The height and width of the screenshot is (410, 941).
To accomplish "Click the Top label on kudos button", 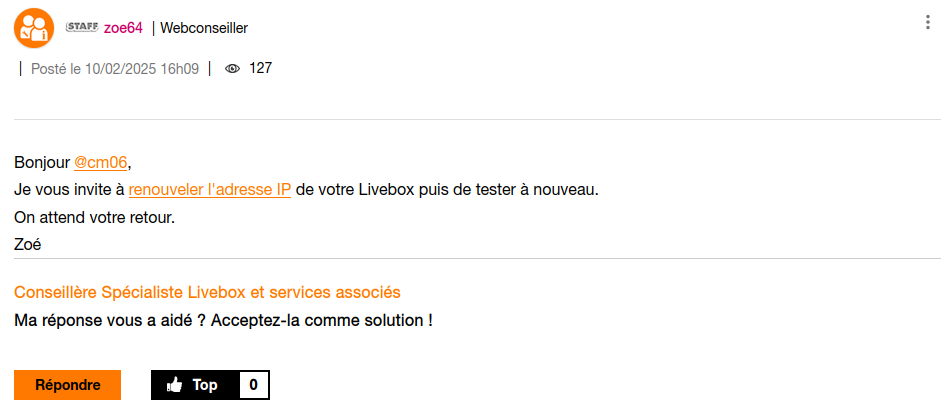I will [x=205, y=385].
